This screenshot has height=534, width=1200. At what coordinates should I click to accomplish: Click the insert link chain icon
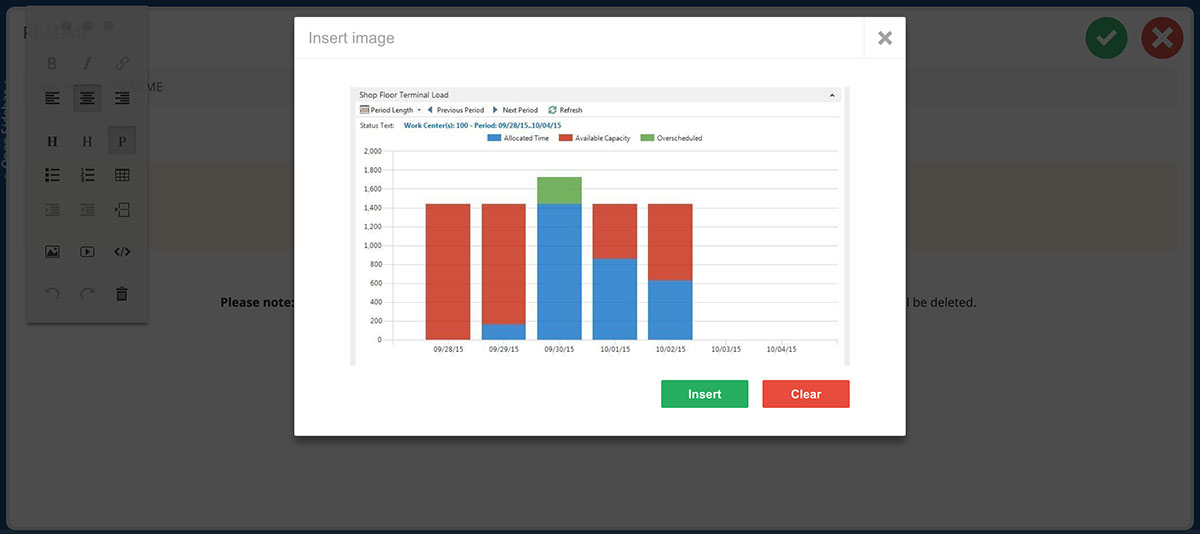(121, 63)
